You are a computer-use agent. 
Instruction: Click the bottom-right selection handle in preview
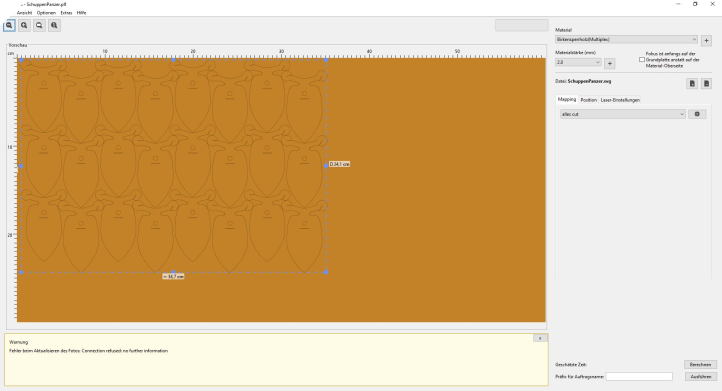pos(326,272)
